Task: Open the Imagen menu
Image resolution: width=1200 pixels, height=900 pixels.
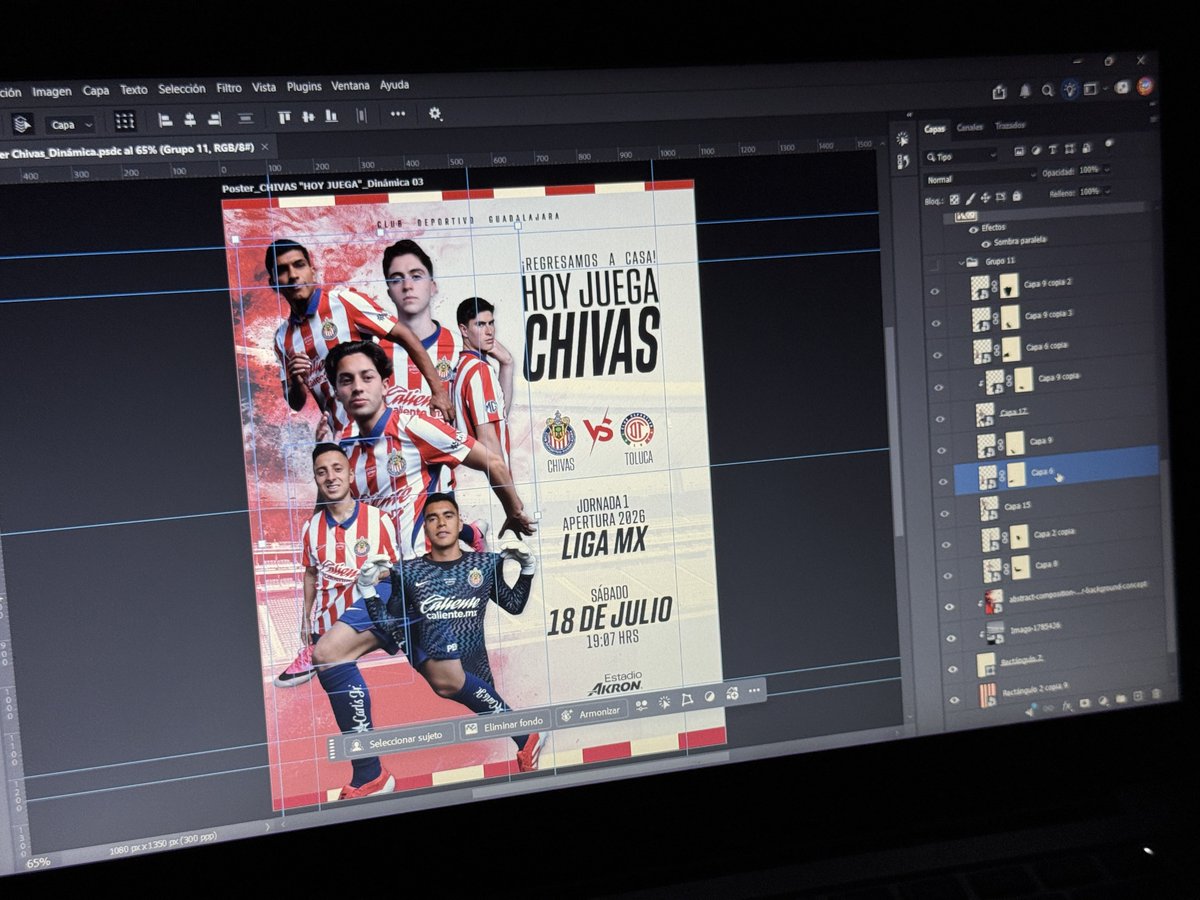Action: [51, 91]
